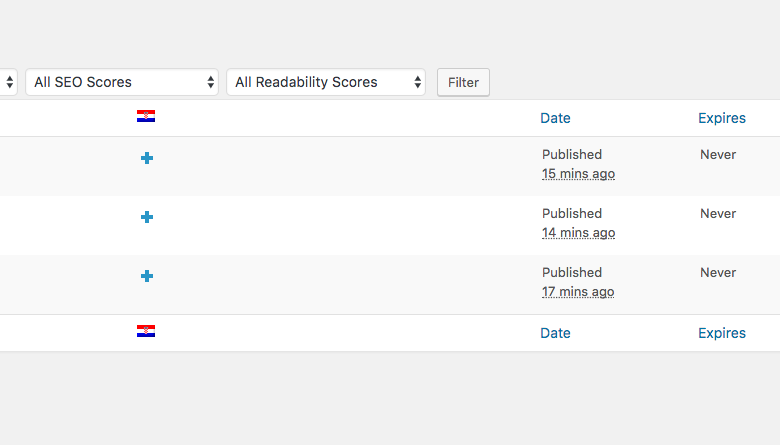
Task: Click 'Never' expiry for the 14 mins ago post
Action: (718, 214)
